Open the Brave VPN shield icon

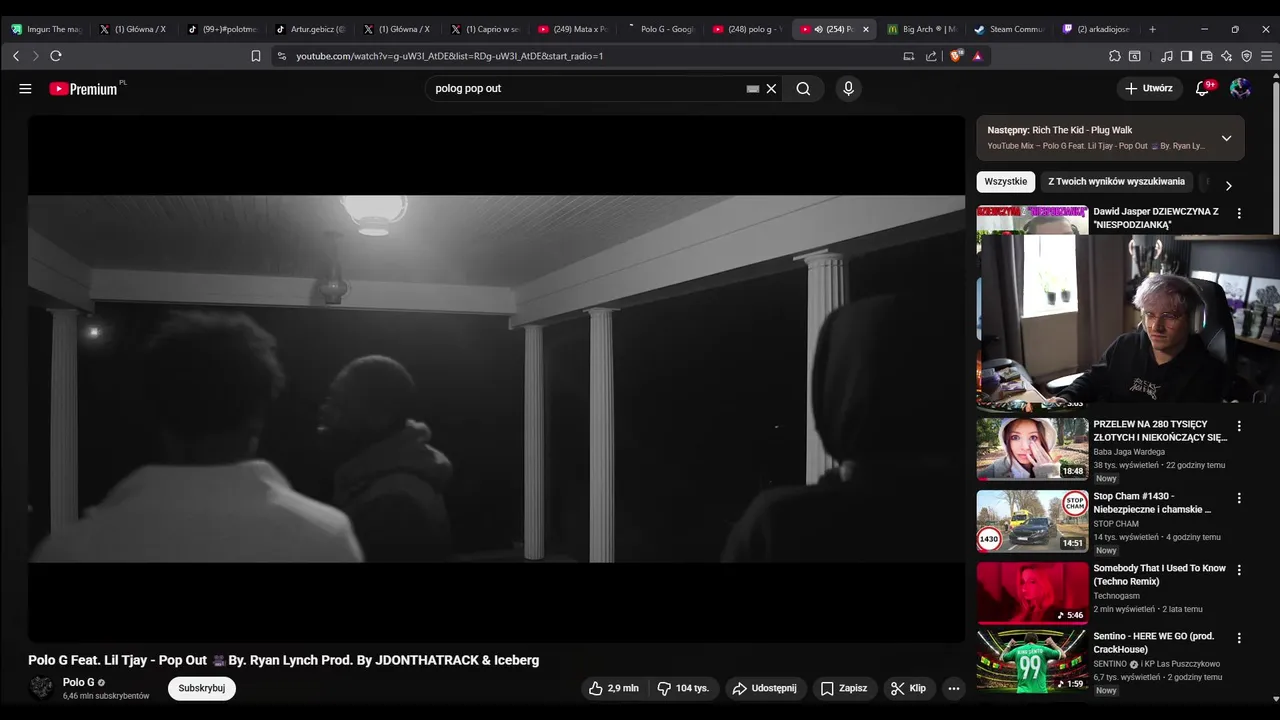tap(1246, 56)
